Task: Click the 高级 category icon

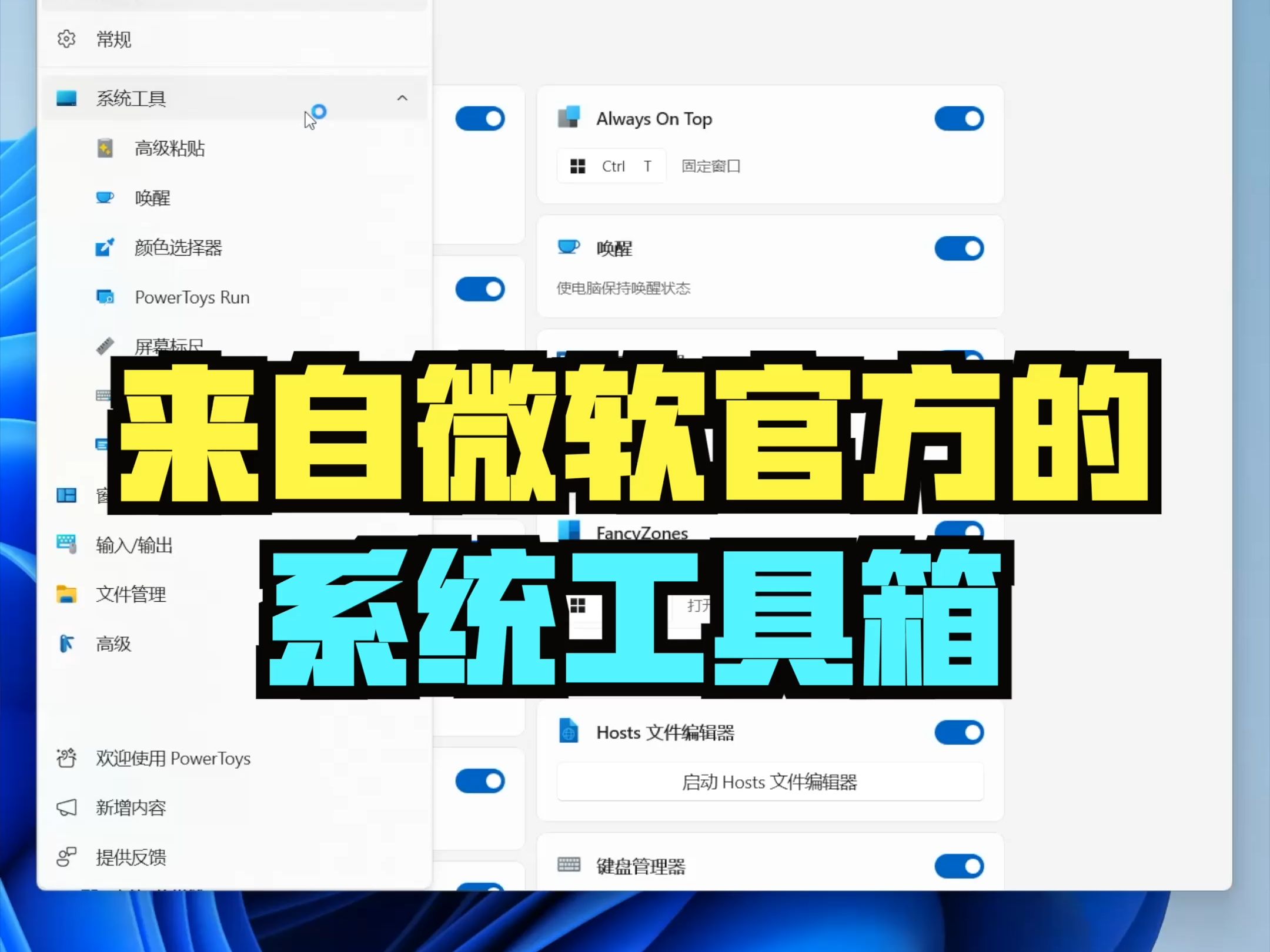Action: point(66,643)
